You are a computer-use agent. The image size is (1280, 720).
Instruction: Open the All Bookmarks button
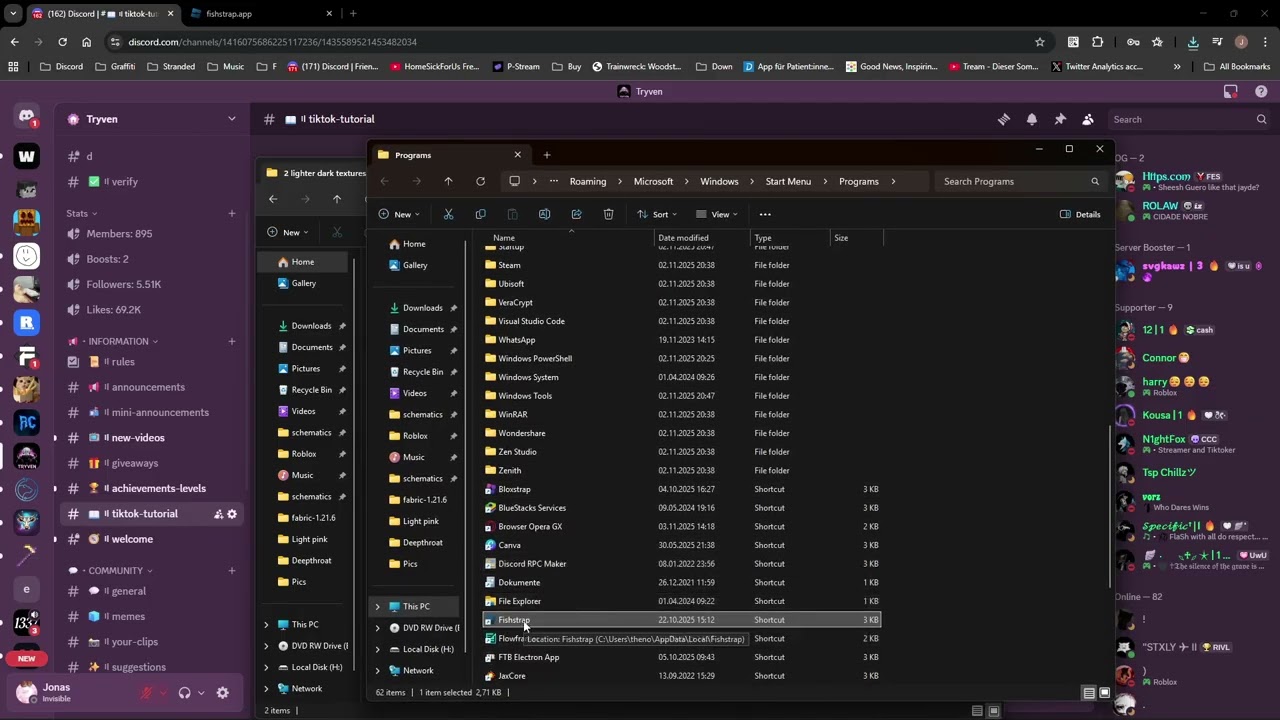[1238, 67]
